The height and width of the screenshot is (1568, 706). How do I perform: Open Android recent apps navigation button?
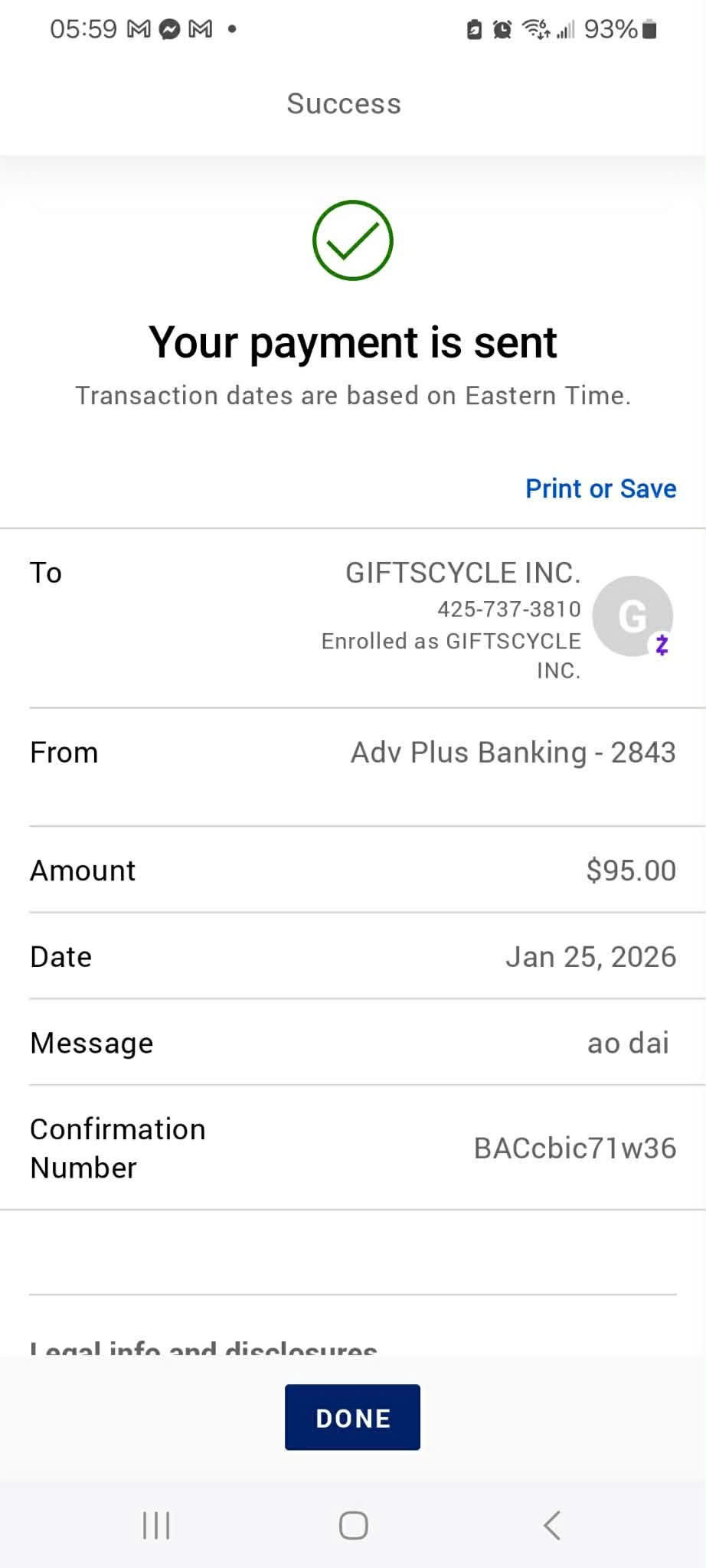156,1525
